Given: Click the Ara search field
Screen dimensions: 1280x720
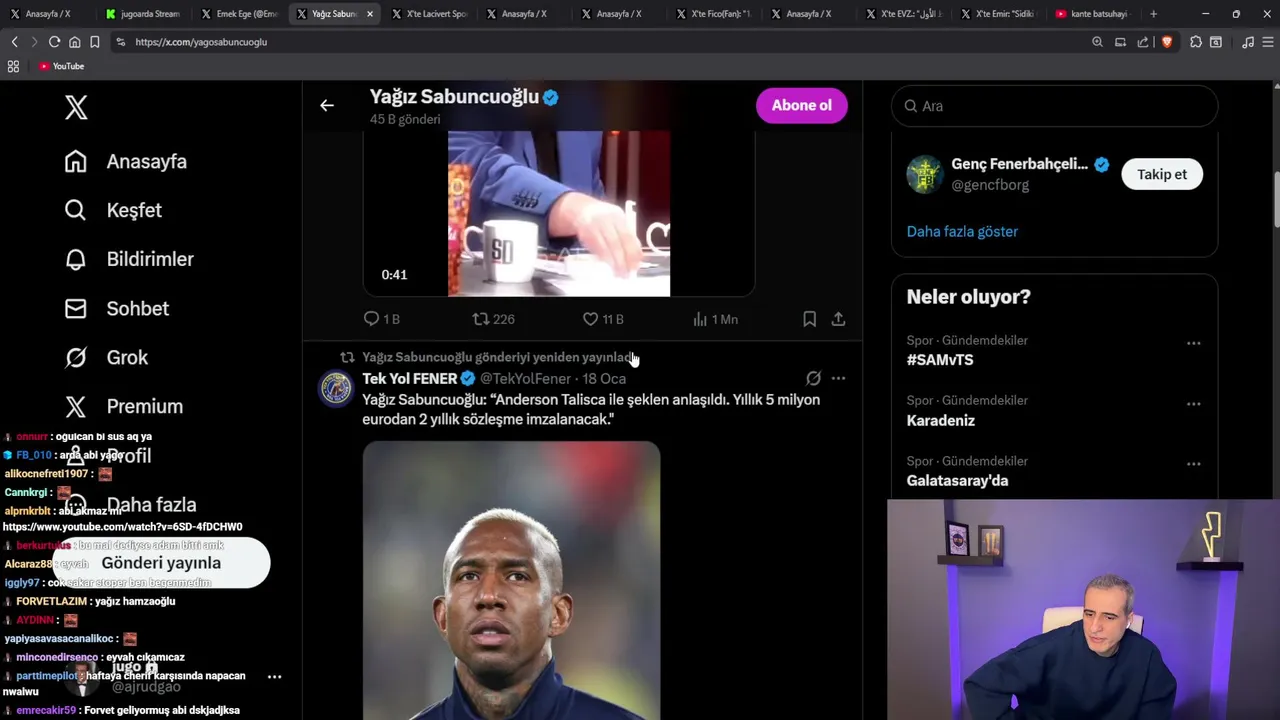Looking at the screenshot, I should (1054, 106).
